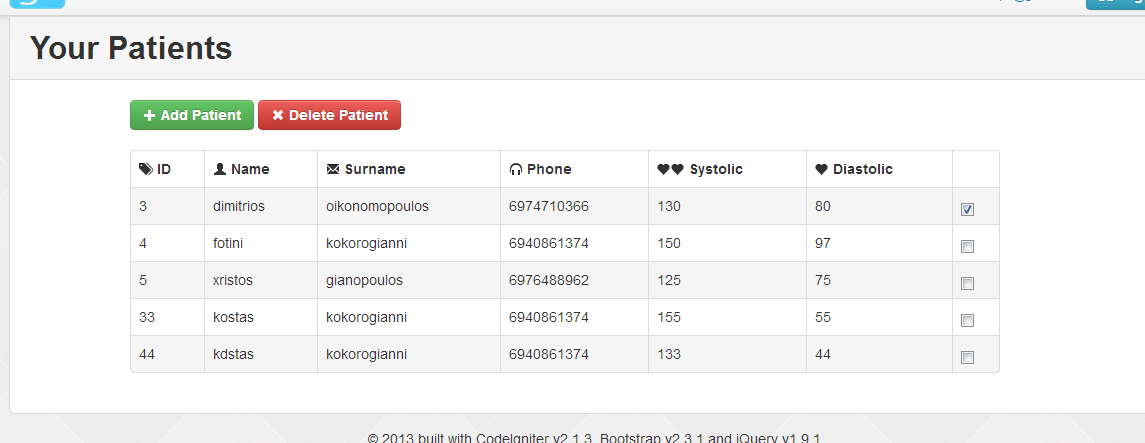Click the Your Patients page heading
Screen dimensions: 1145x443
click(131, 48)
